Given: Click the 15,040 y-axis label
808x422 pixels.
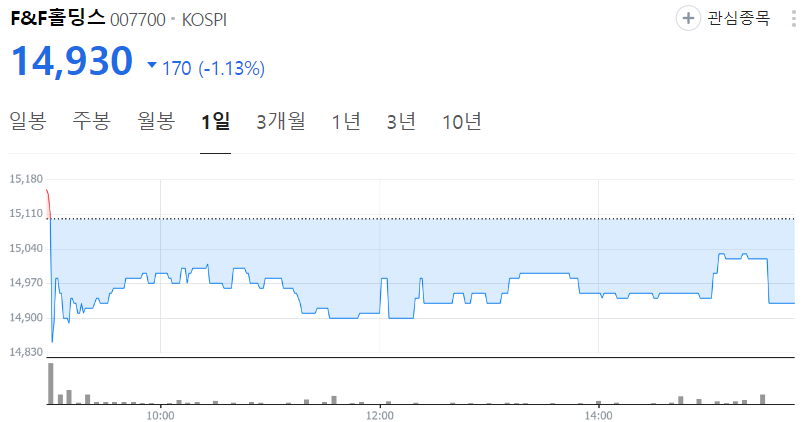Looking at the screenshot, I should click(x=26, y=248).
